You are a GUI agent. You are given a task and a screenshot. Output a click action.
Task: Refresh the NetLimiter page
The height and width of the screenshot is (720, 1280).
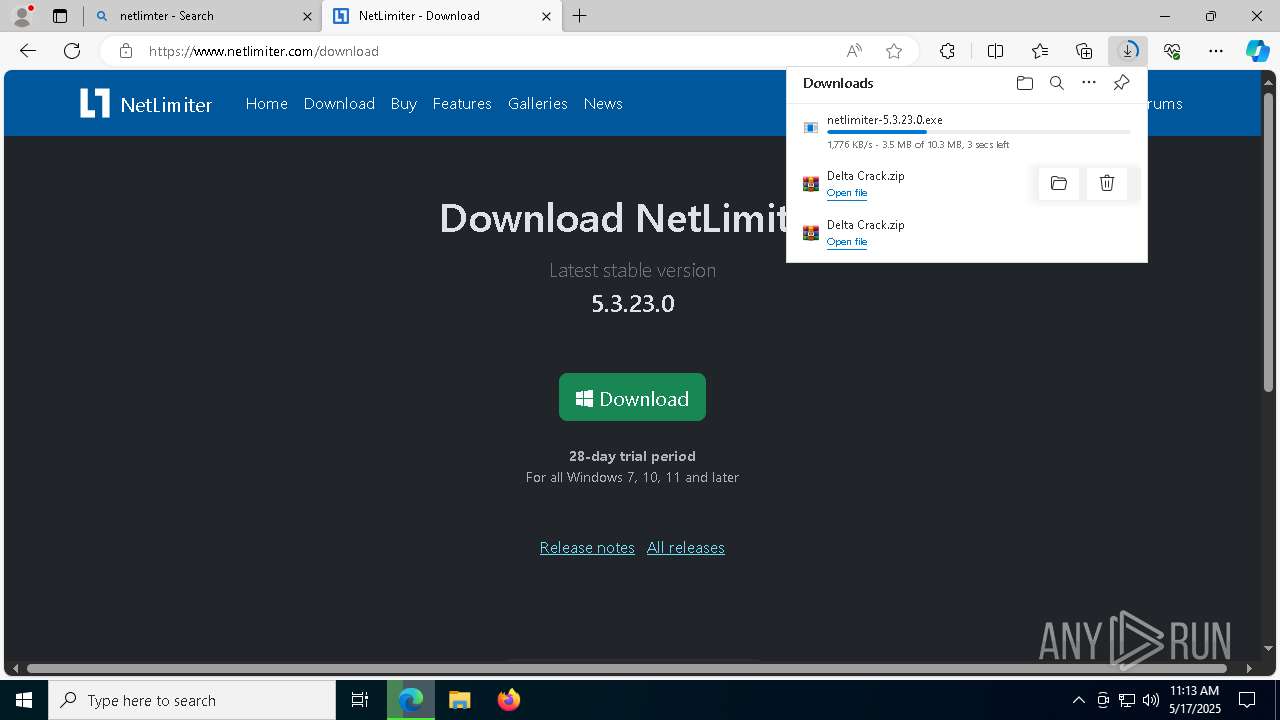pos(72,51)
